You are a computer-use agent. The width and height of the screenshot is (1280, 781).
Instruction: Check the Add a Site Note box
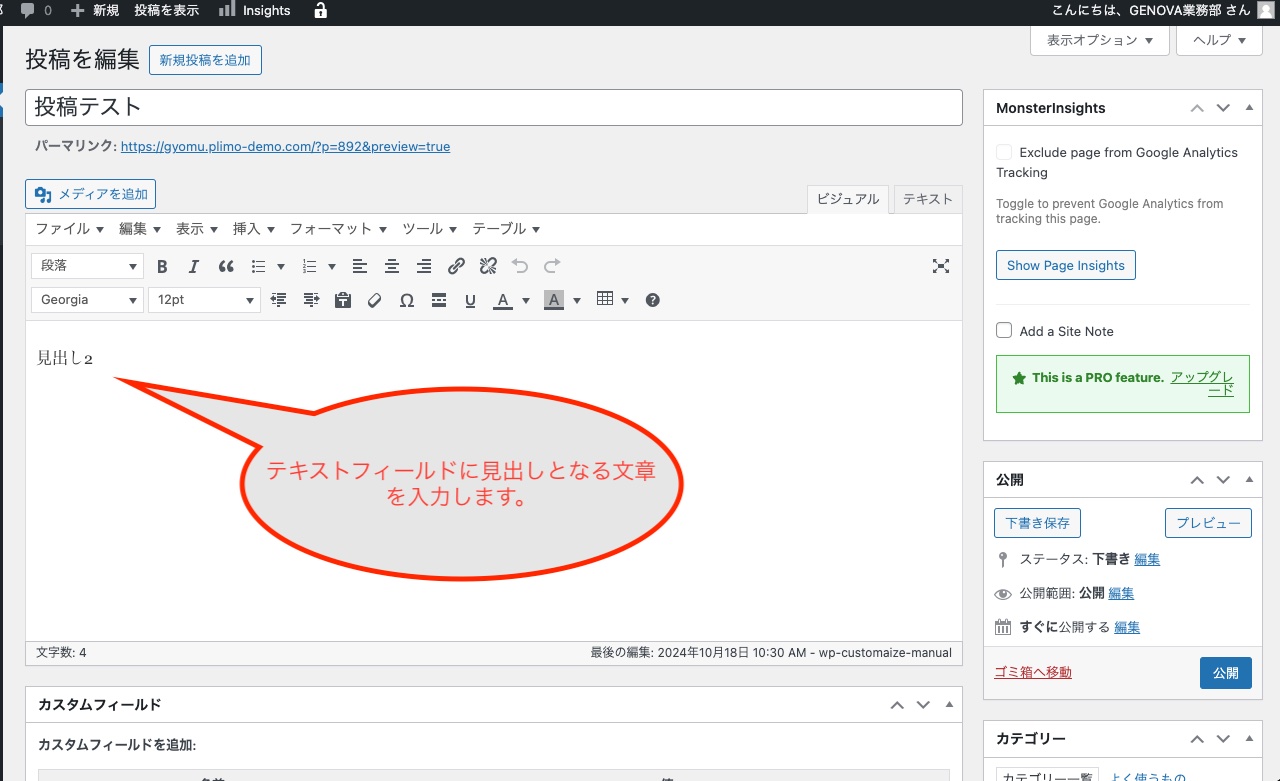(x=1004, y=331)
